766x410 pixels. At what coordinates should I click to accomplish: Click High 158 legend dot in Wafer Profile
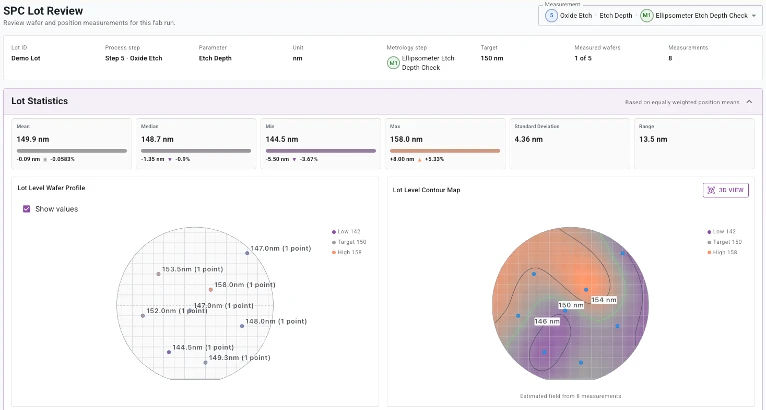click(334, 252)
